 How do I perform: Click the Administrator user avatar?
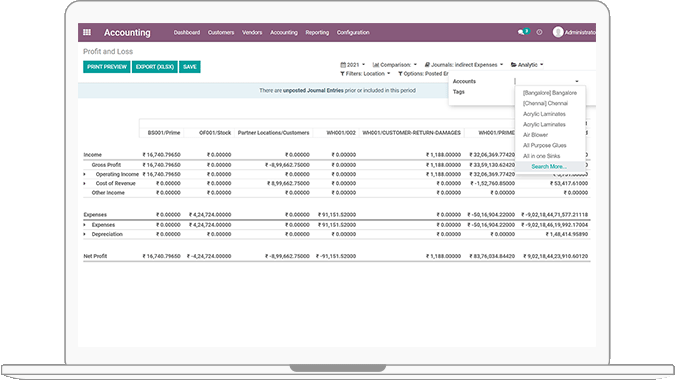pyautogui.click(x=558, y=32)
